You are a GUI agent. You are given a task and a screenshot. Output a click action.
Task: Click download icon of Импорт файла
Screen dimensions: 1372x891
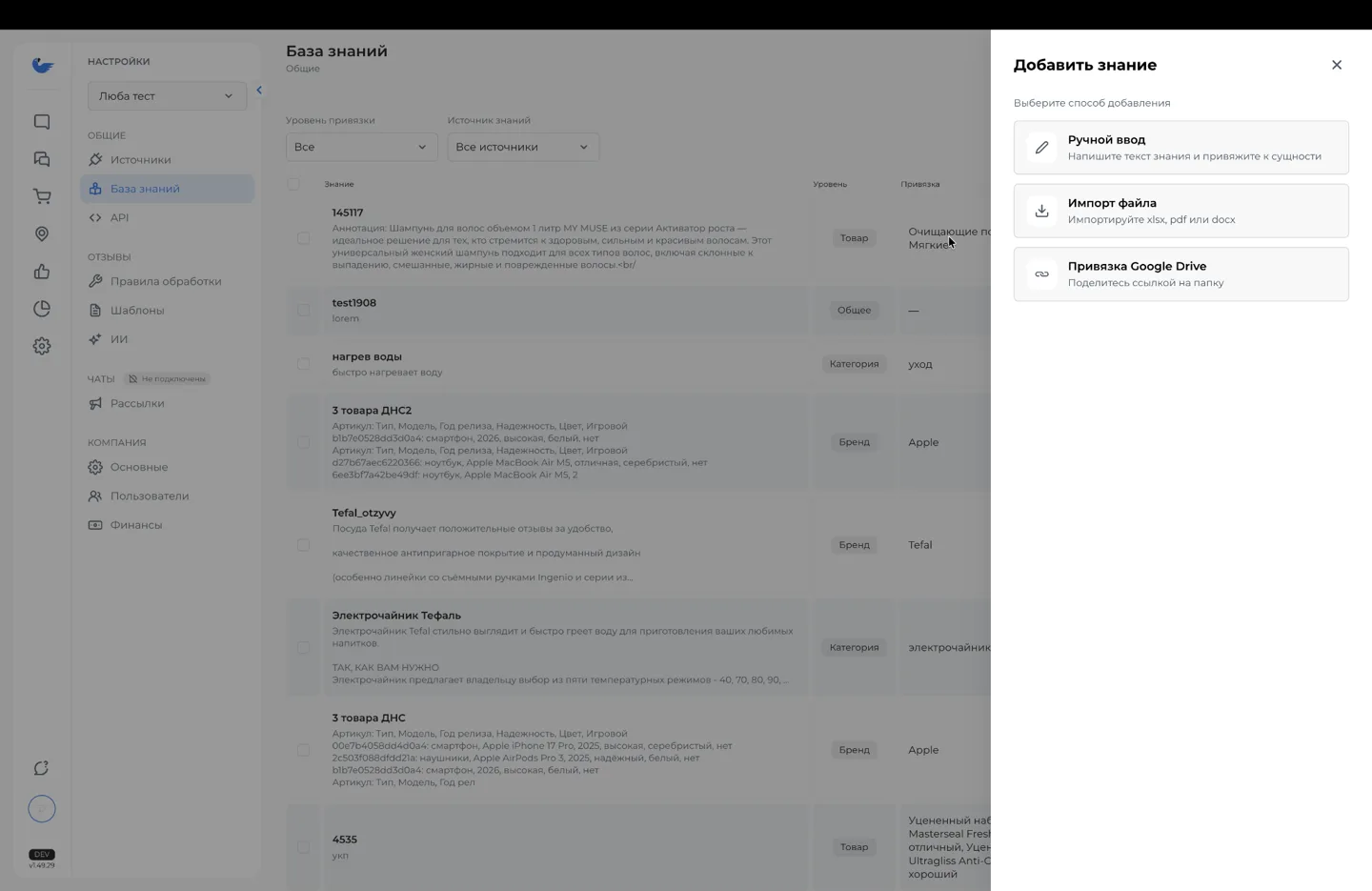(1042, 211)
